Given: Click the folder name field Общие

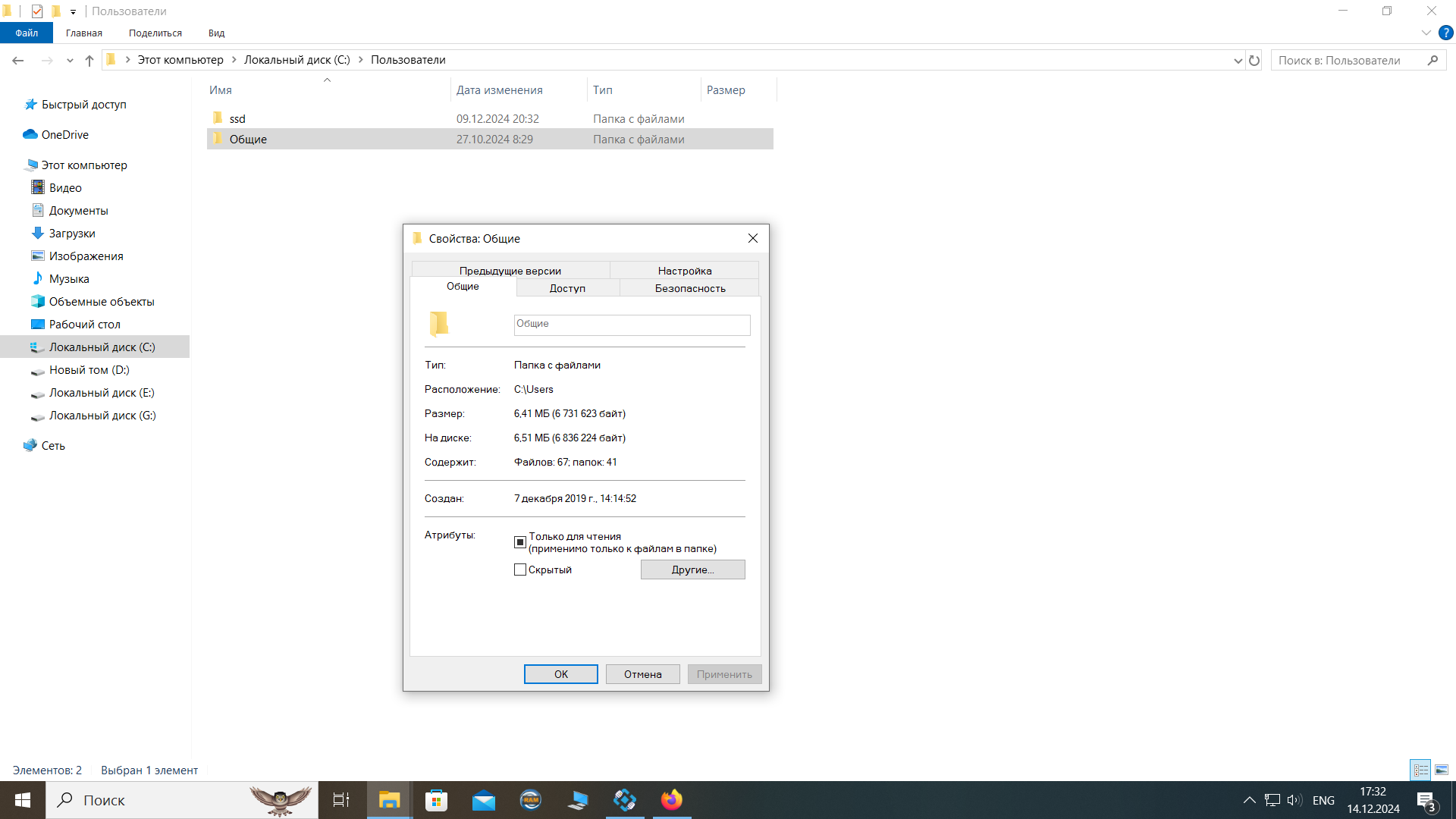Looking at the screenshot, I should point(632,325).
